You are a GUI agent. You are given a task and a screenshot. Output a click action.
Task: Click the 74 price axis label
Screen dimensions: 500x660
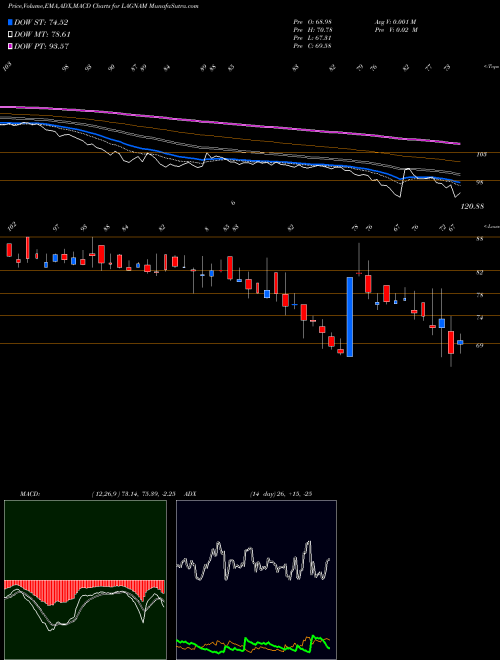[x=479, y=318]
